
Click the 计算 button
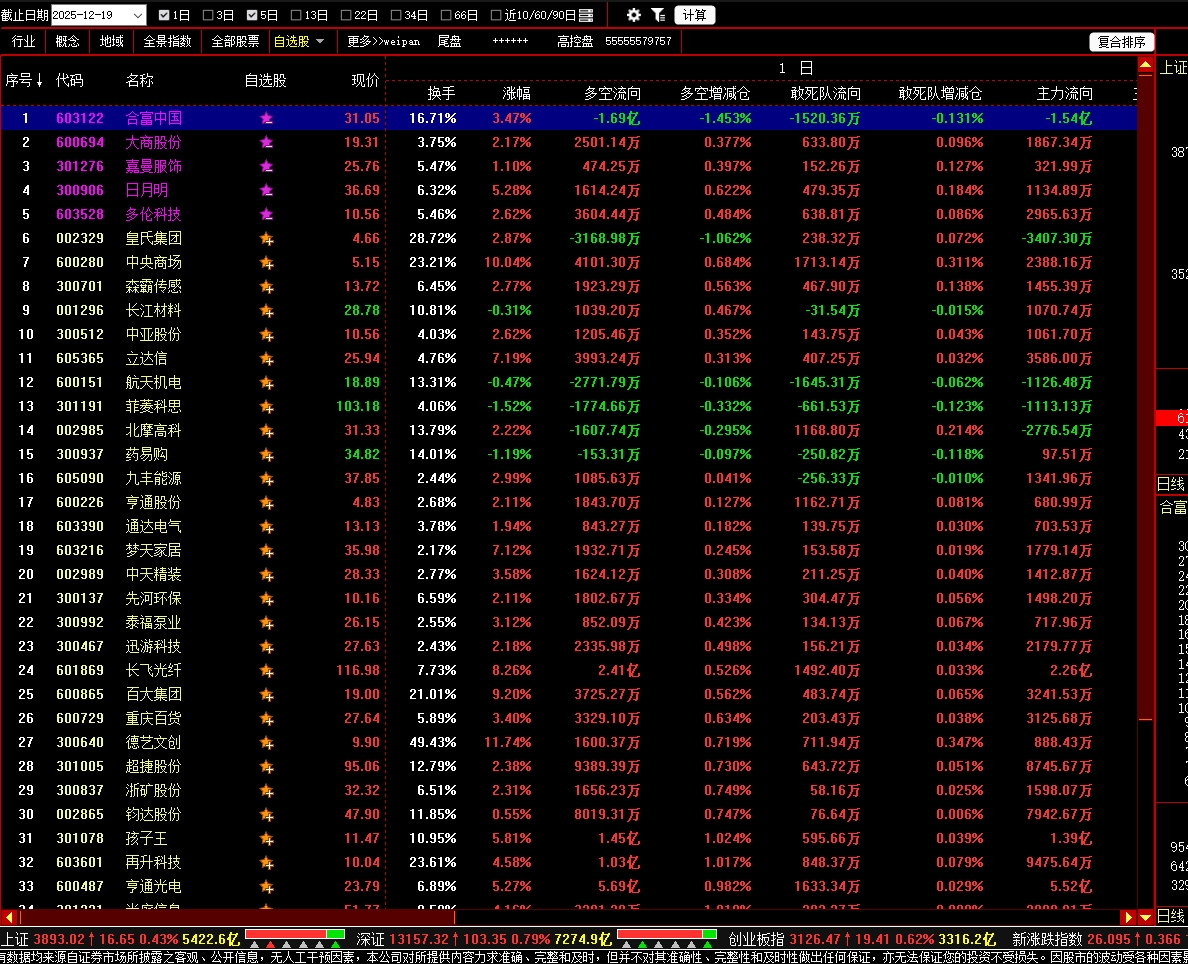point(695,15)
